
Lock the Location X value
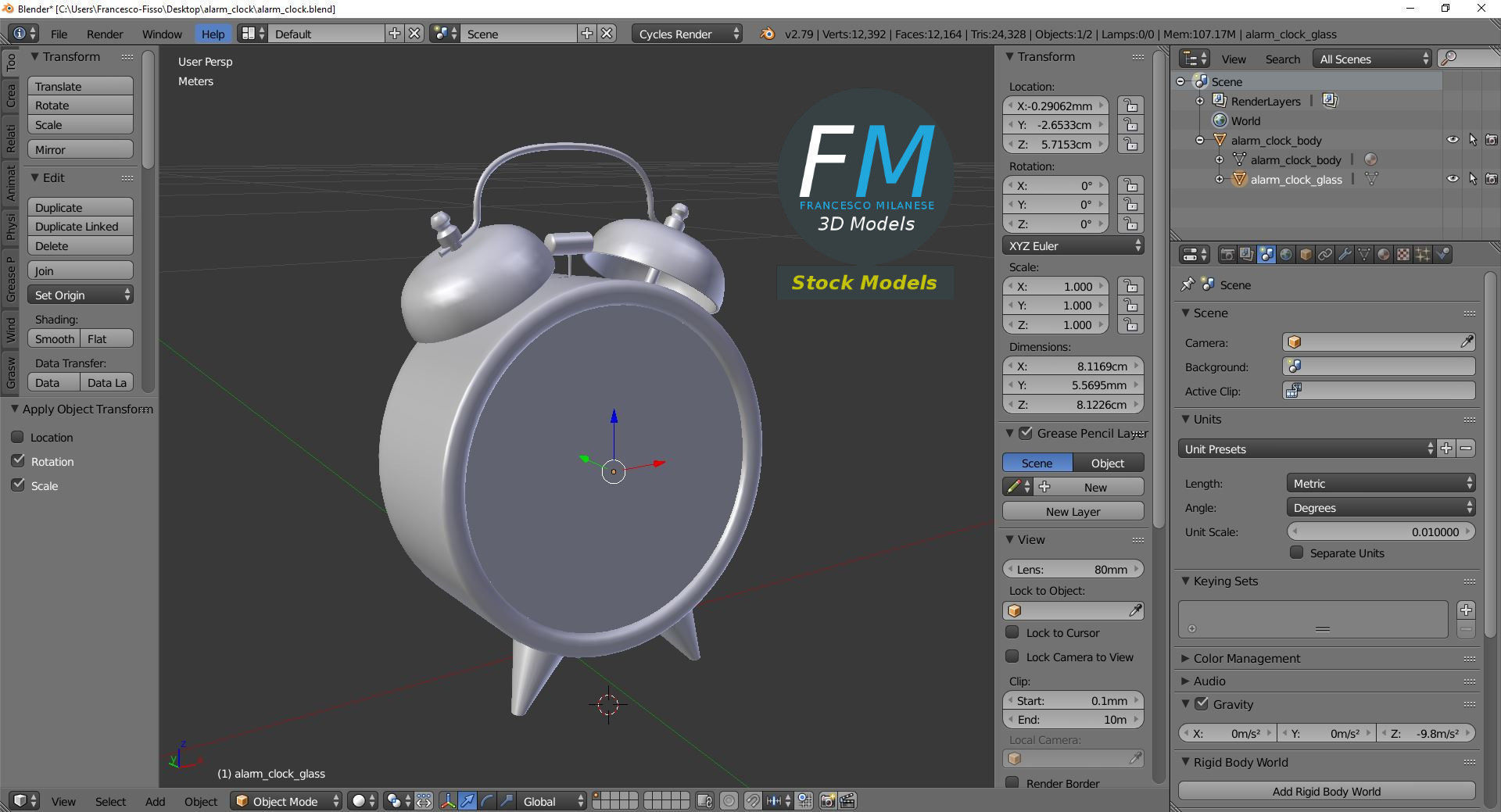(x=1130, y=106)
